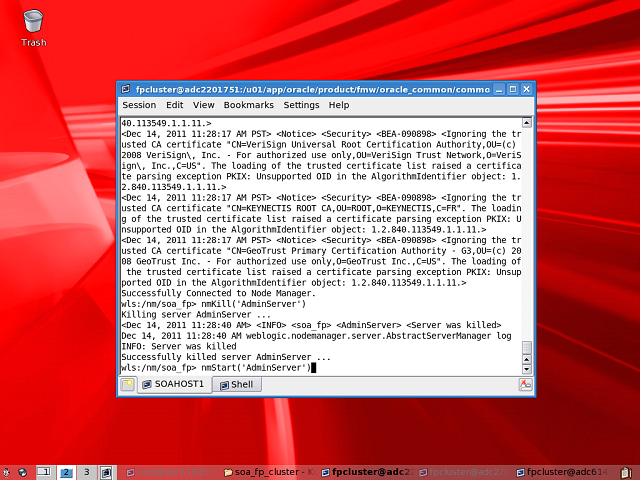Click the close tab icon at bottom right
The width and height of the screenshot is (640, 480).
coord(525,384)
